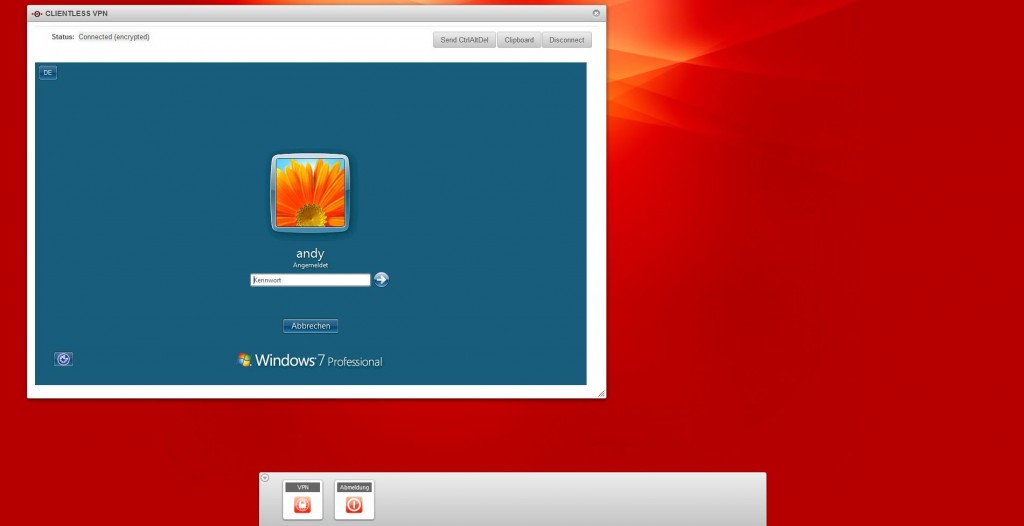Open the Ease of Access icon

[x=63, y=359]
